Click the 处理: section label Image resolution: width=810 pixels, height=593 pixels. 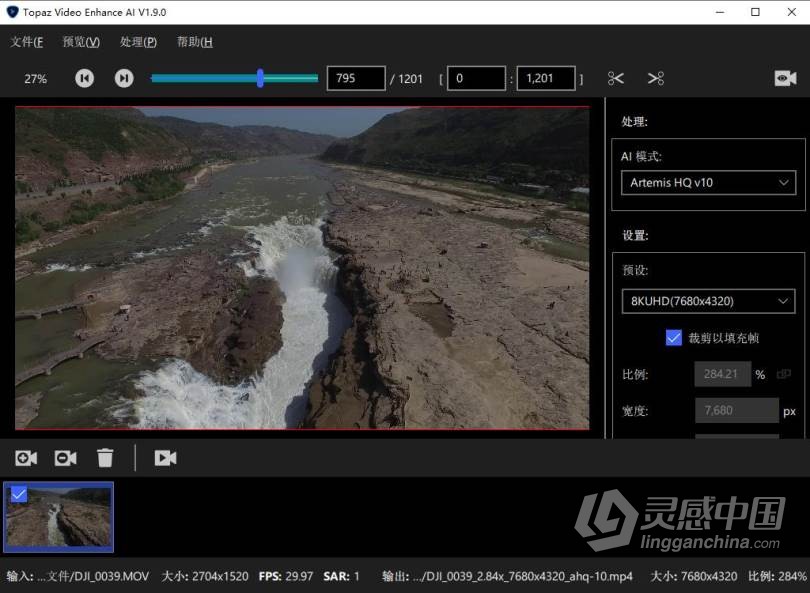pyautogui.click(x=635, y=121)
